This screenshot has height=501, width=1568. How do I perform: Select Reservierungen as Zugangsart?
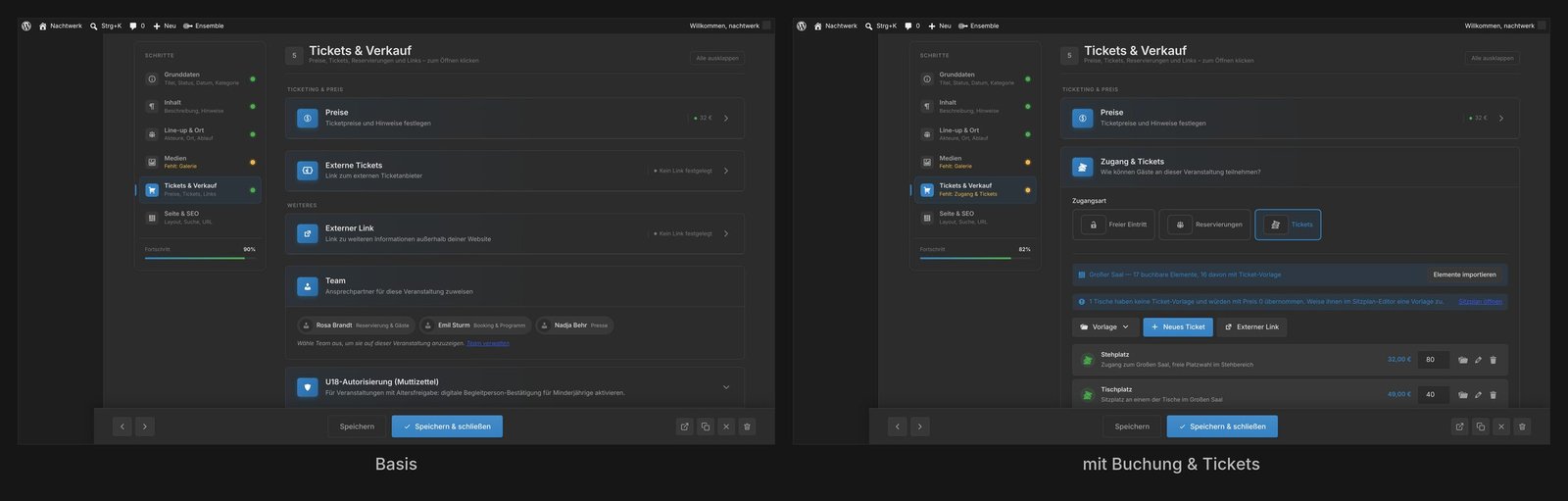pos(1204,225)
